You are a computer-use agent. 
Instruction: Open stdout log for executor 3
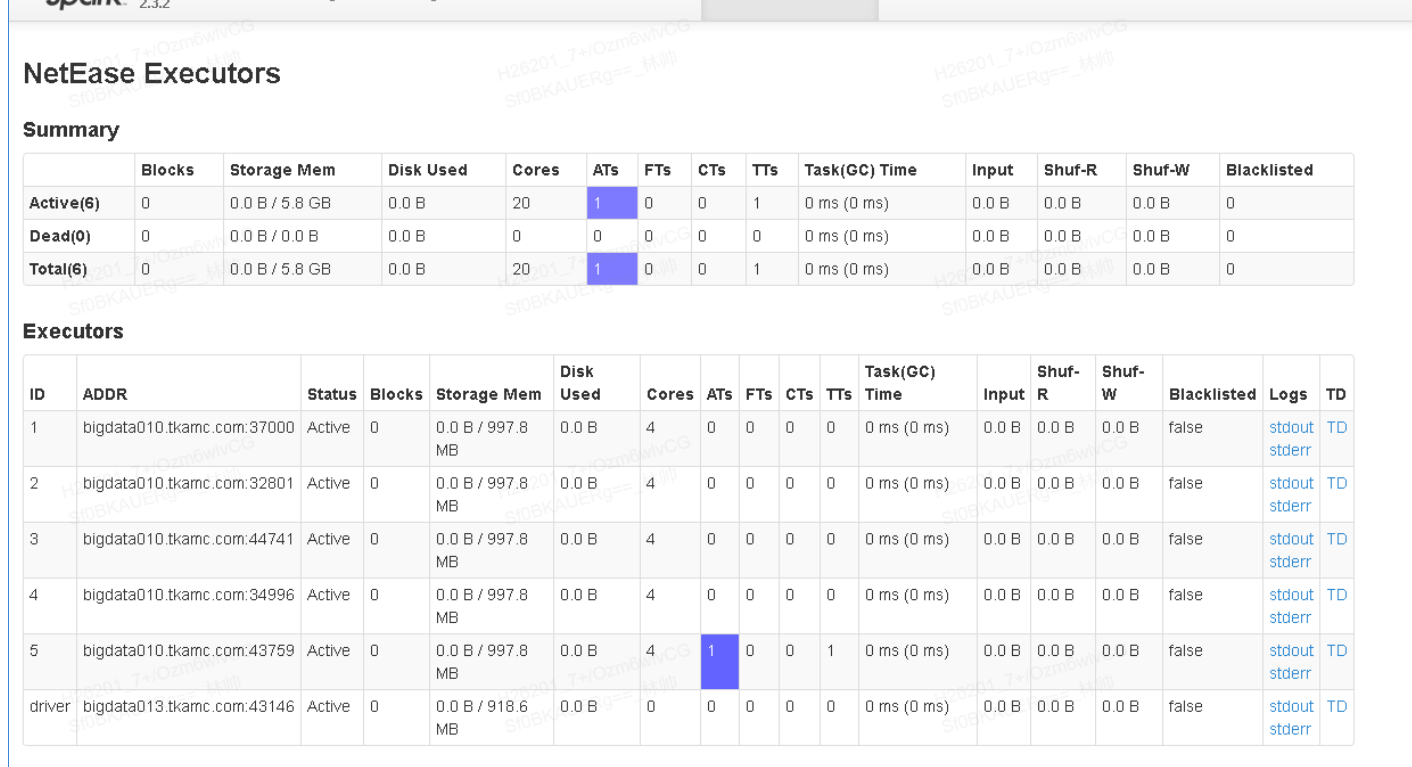[x=1290, y=539]
